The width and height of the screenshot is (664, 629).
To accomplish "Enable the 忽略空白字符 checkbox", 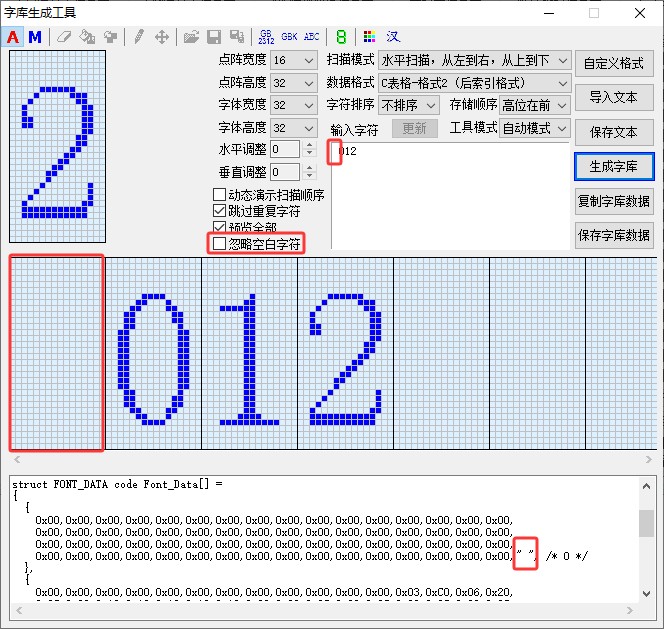I will pyautogui.click(x=220, y=244).
